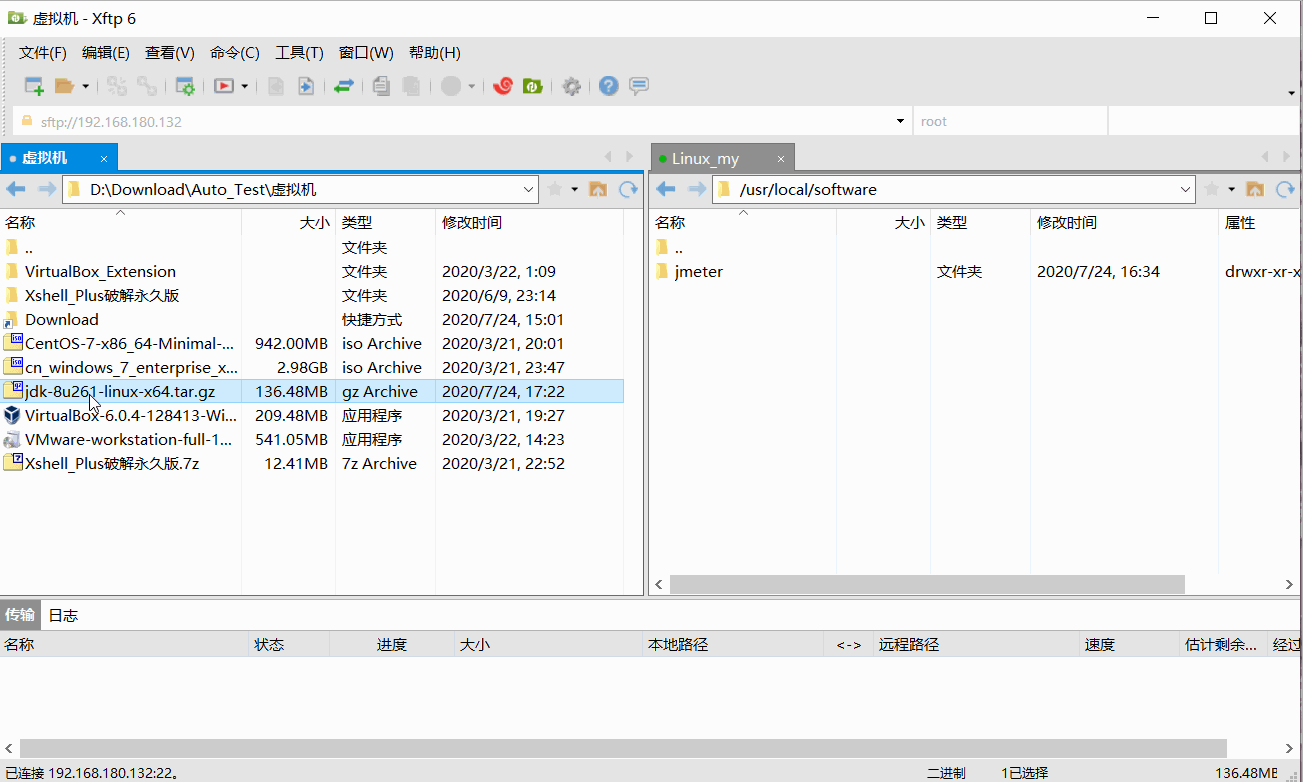This screenshot has width=1303, height=782.
Task: Open Options gear icon in toolbar
Action: [x=571, y=86]
